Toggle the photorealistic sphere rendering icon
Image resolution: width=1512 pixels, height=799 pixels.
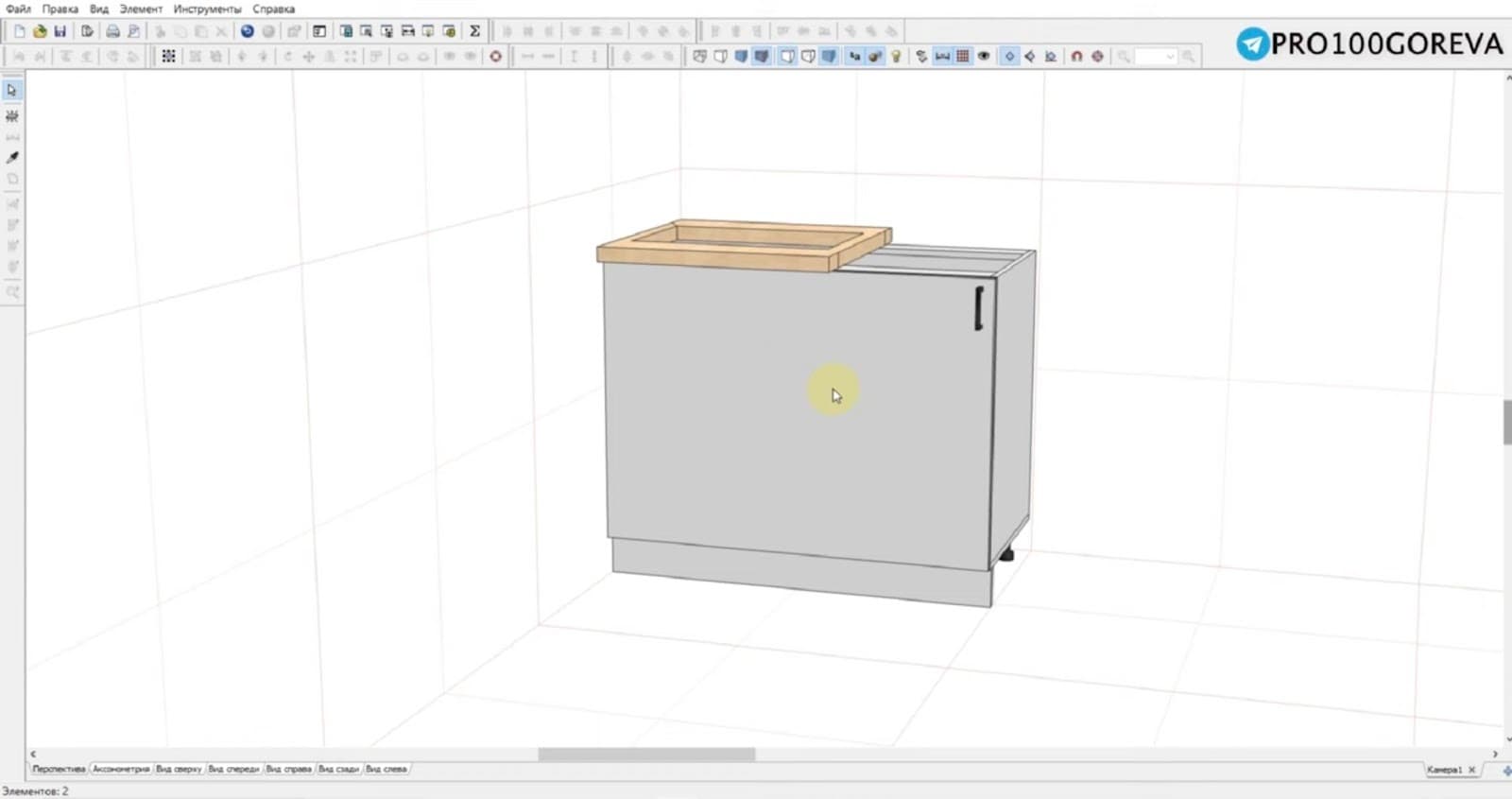[875, 56]
